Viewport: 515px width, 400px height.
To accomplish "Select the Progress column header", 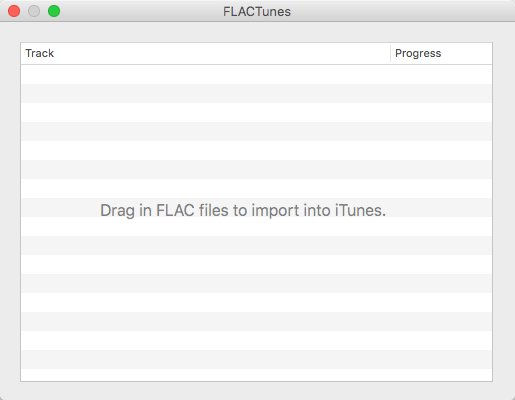I will (441, 53).
